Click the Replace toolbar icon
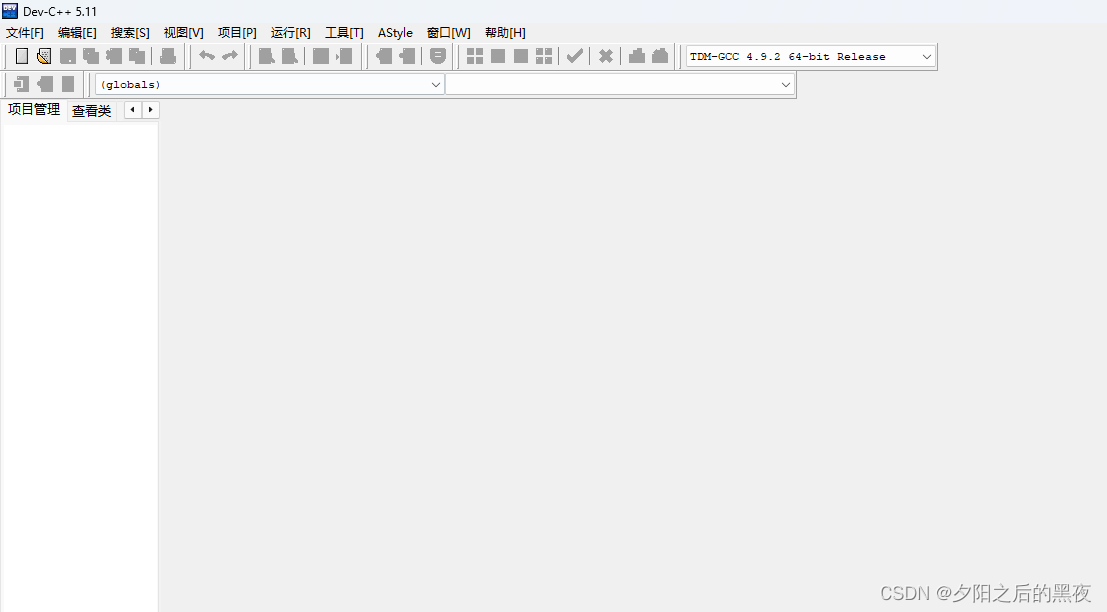The width and height of the screenshot is (1107, 612). point(289,56)
